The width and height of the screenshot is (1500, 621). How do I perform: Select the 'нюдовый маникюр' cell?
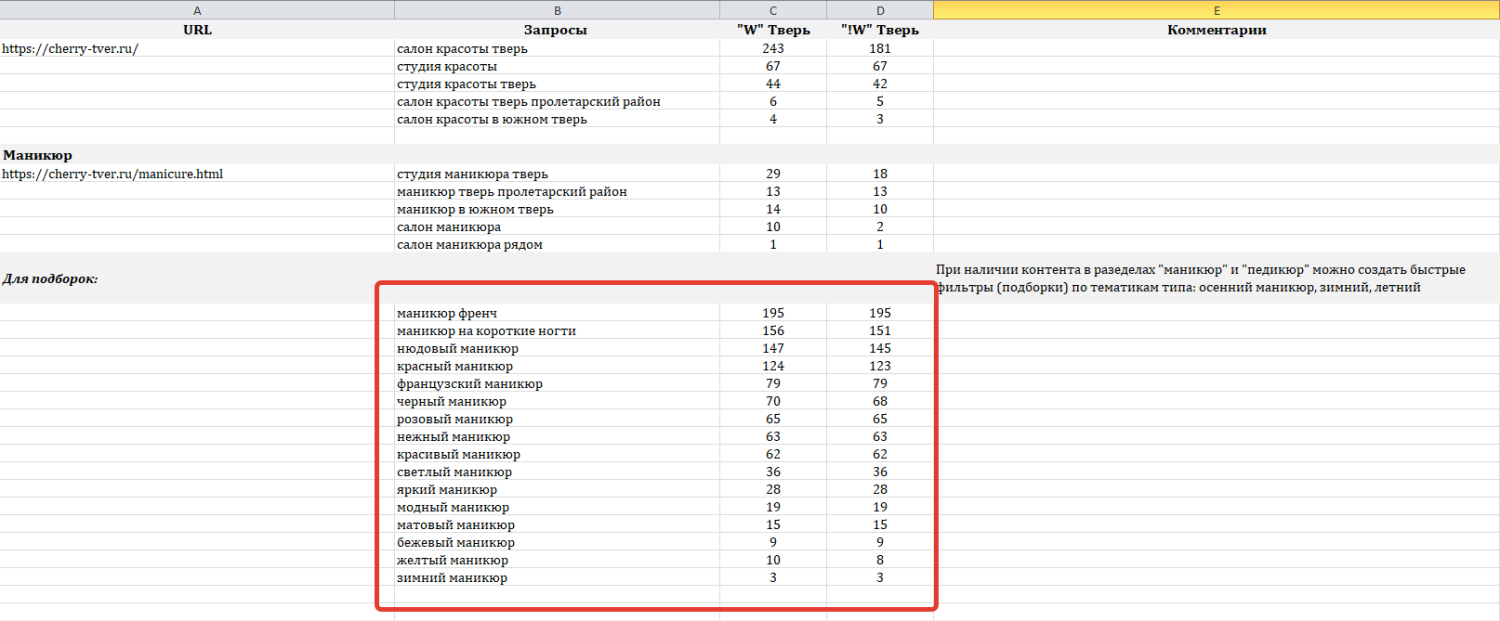457,348
